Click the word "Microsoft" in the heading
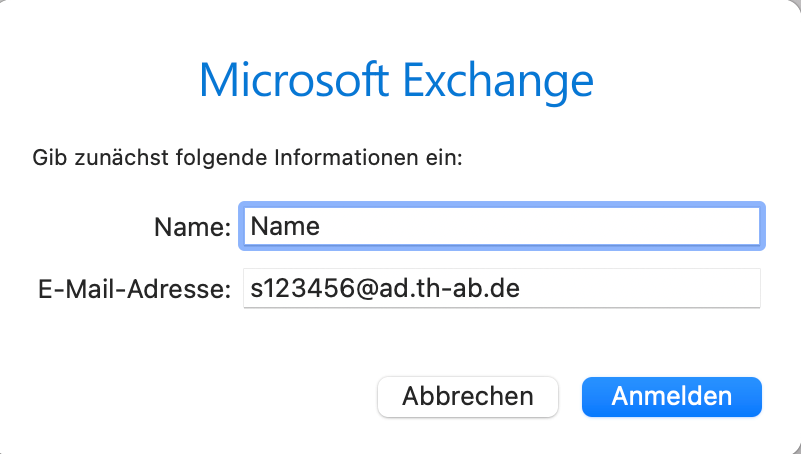This screenshot has width=801, height=454. pyautogui.click(x=294, y=80)
